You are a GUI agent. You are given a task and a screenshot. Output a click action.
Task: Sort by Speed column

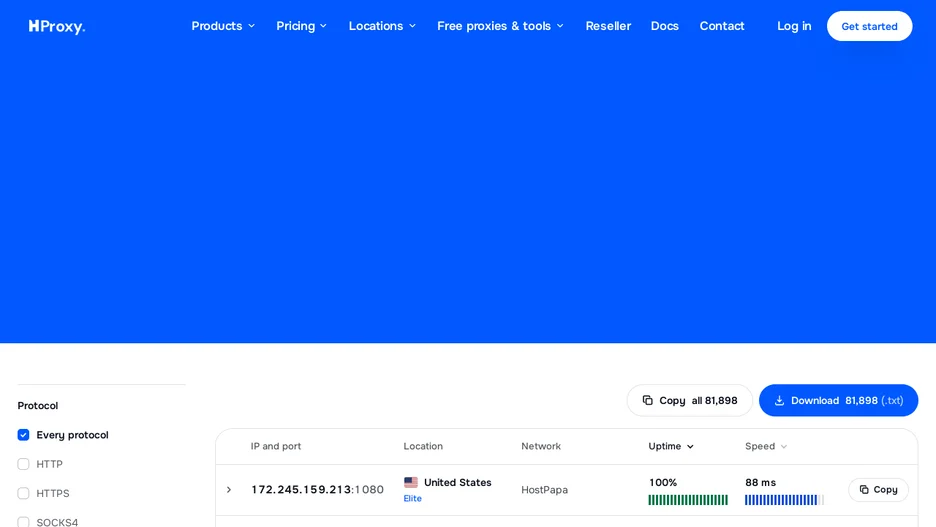766,446
